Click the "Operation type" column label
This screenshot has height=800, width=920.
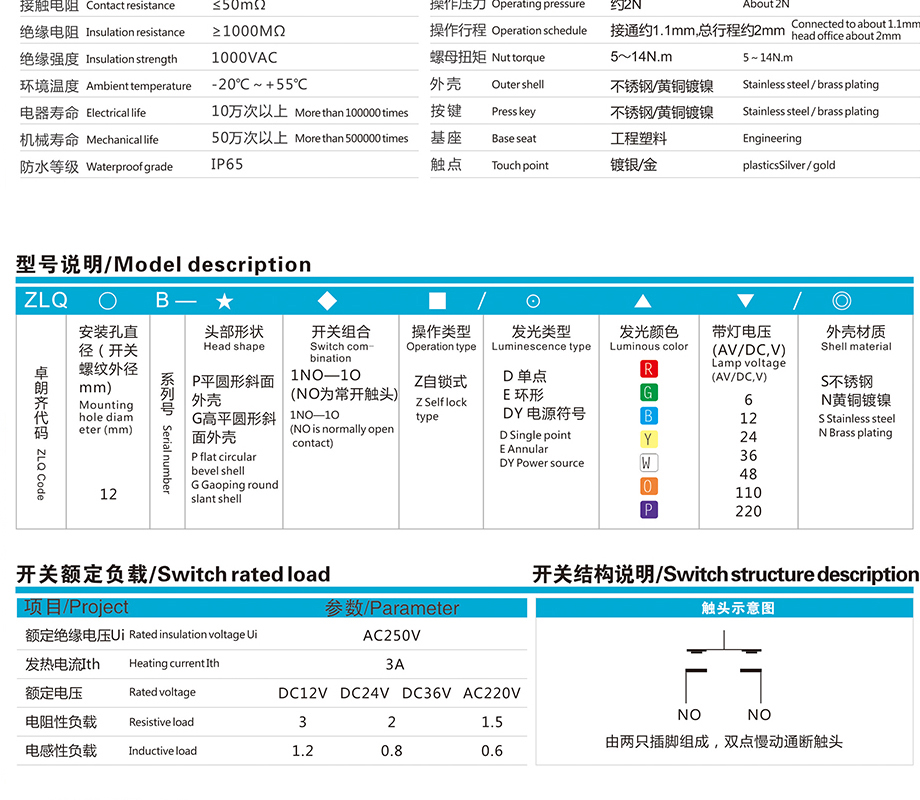click(441, 347)
